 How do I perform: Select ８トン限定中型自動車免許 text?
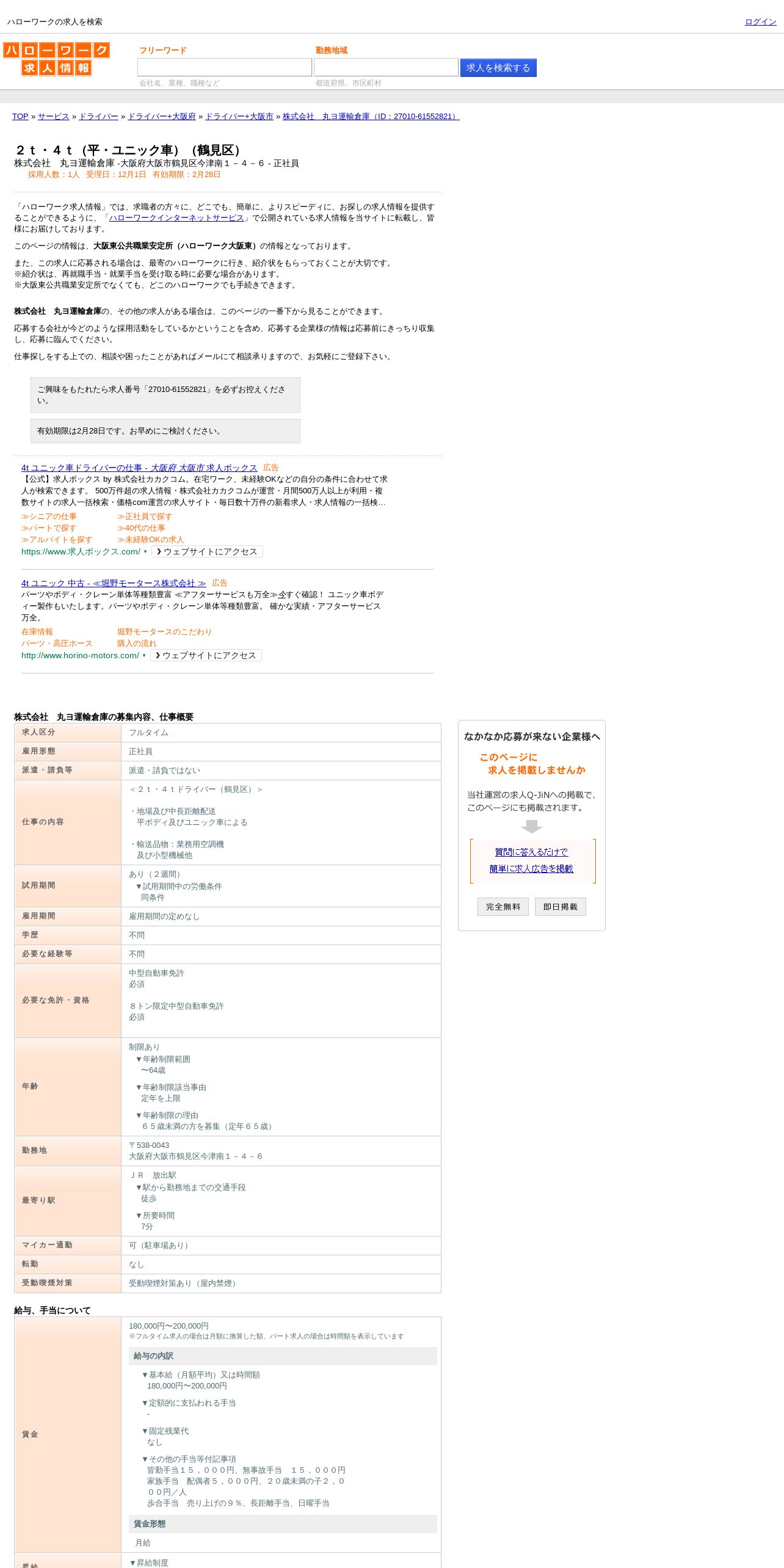point(176,1006)
